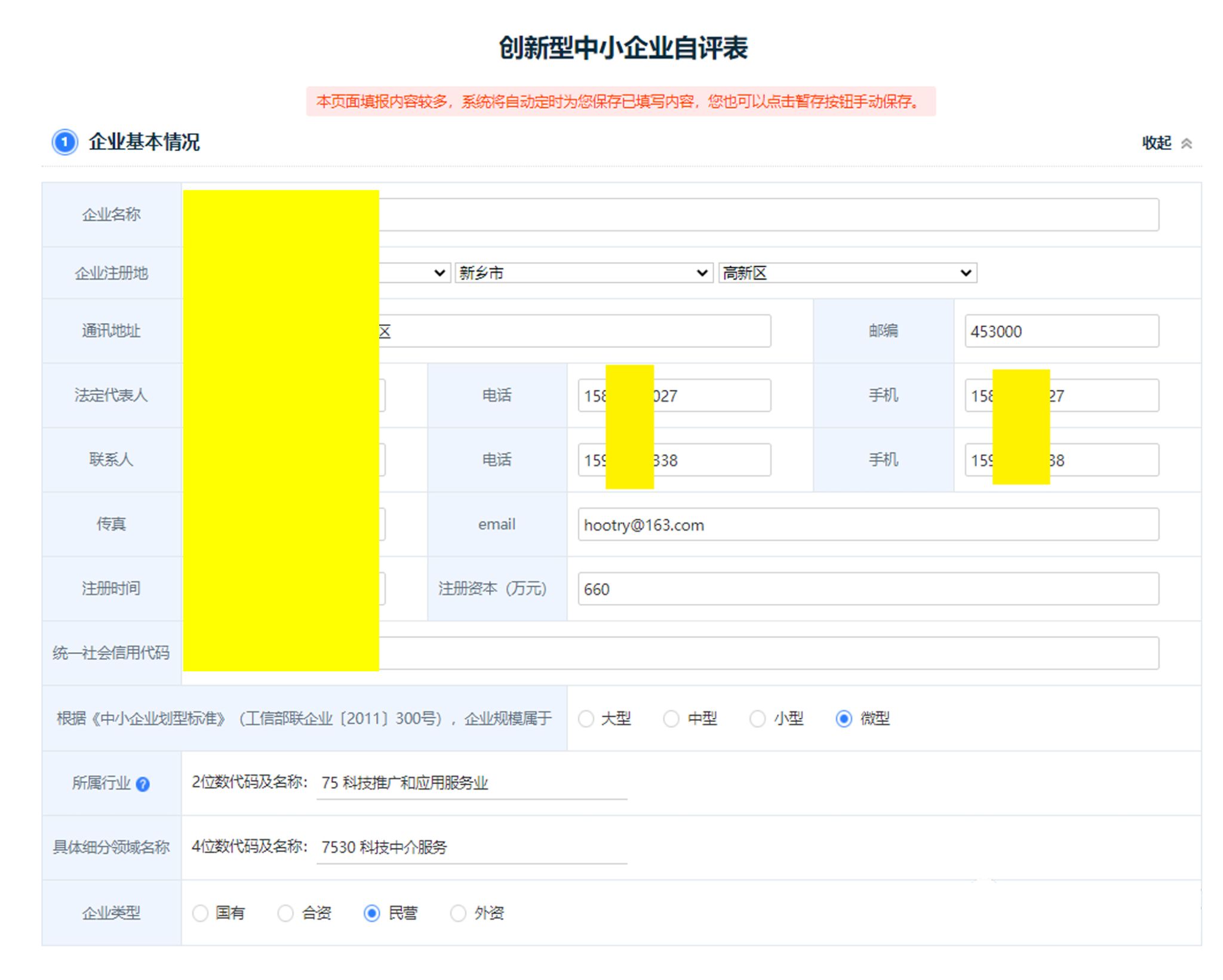Collapse section using 收起 chevron icon
This screenshot has height=980, width=1223.
(x=1187, y=143)
